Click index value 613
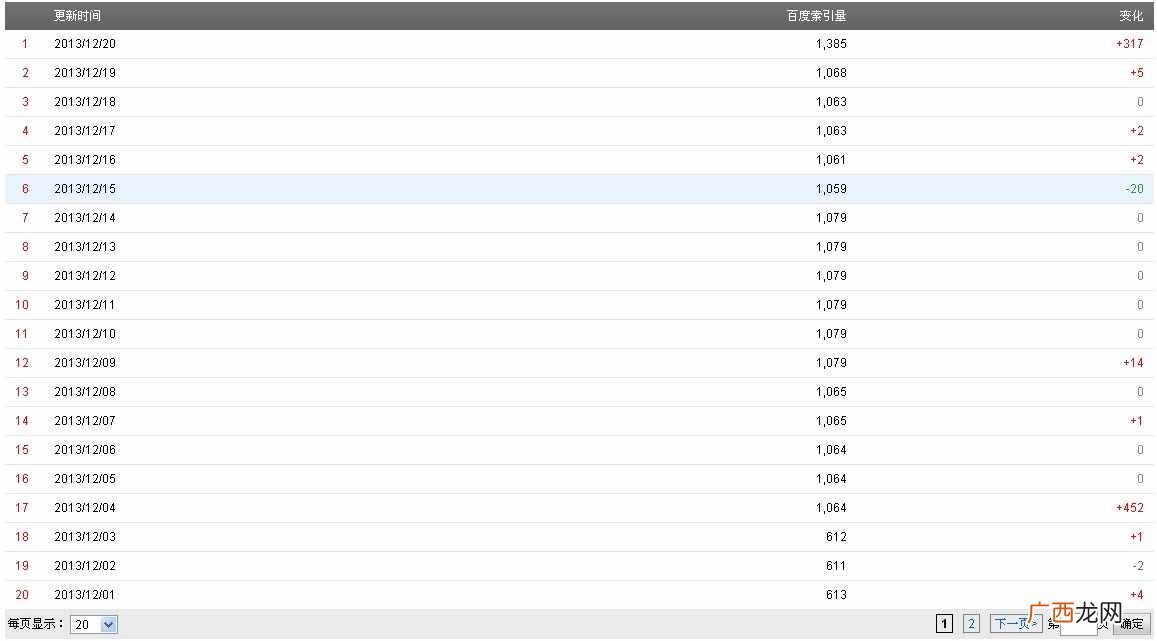 pos(836,595)
